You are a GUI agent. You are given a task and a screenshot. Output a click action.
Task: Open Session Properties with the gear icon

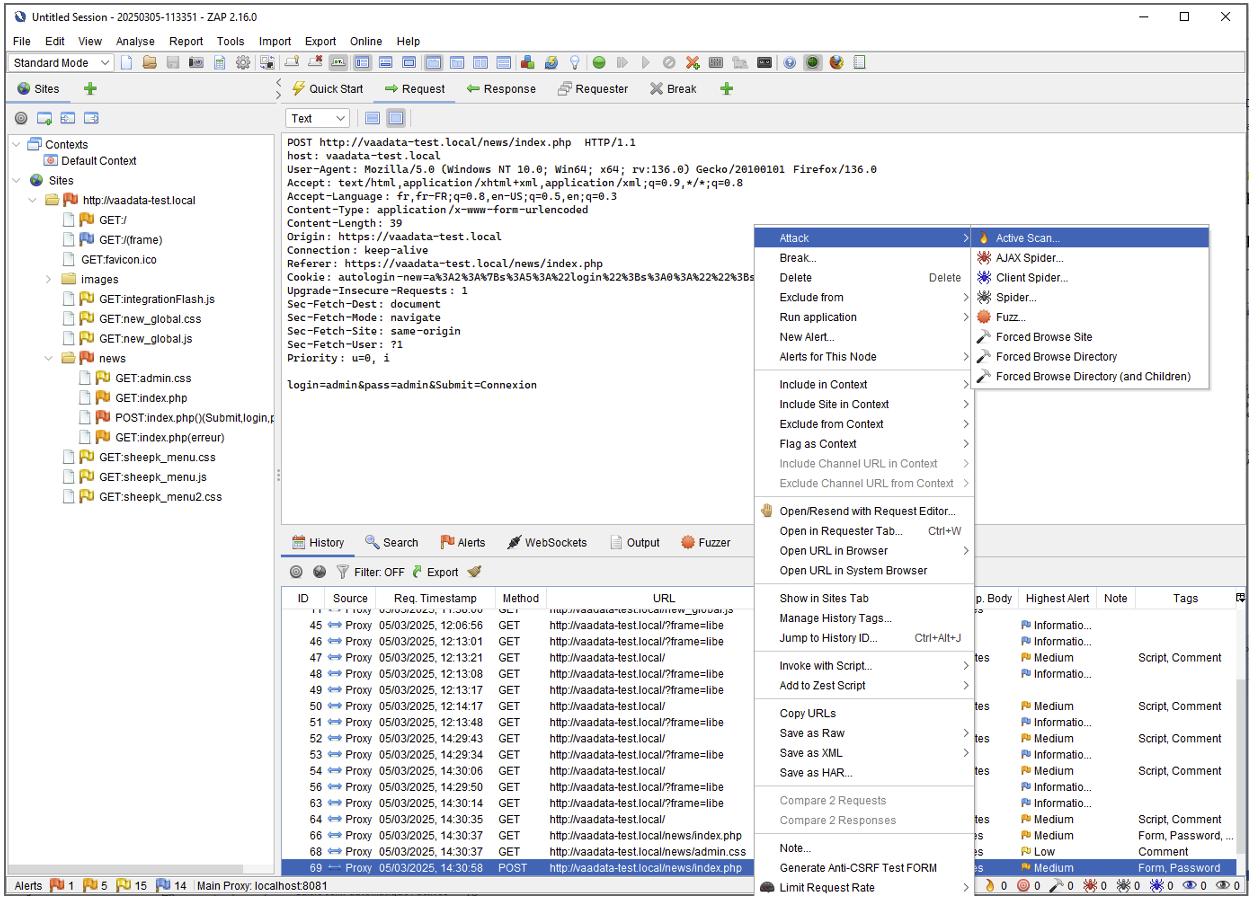tap(243, 62)
